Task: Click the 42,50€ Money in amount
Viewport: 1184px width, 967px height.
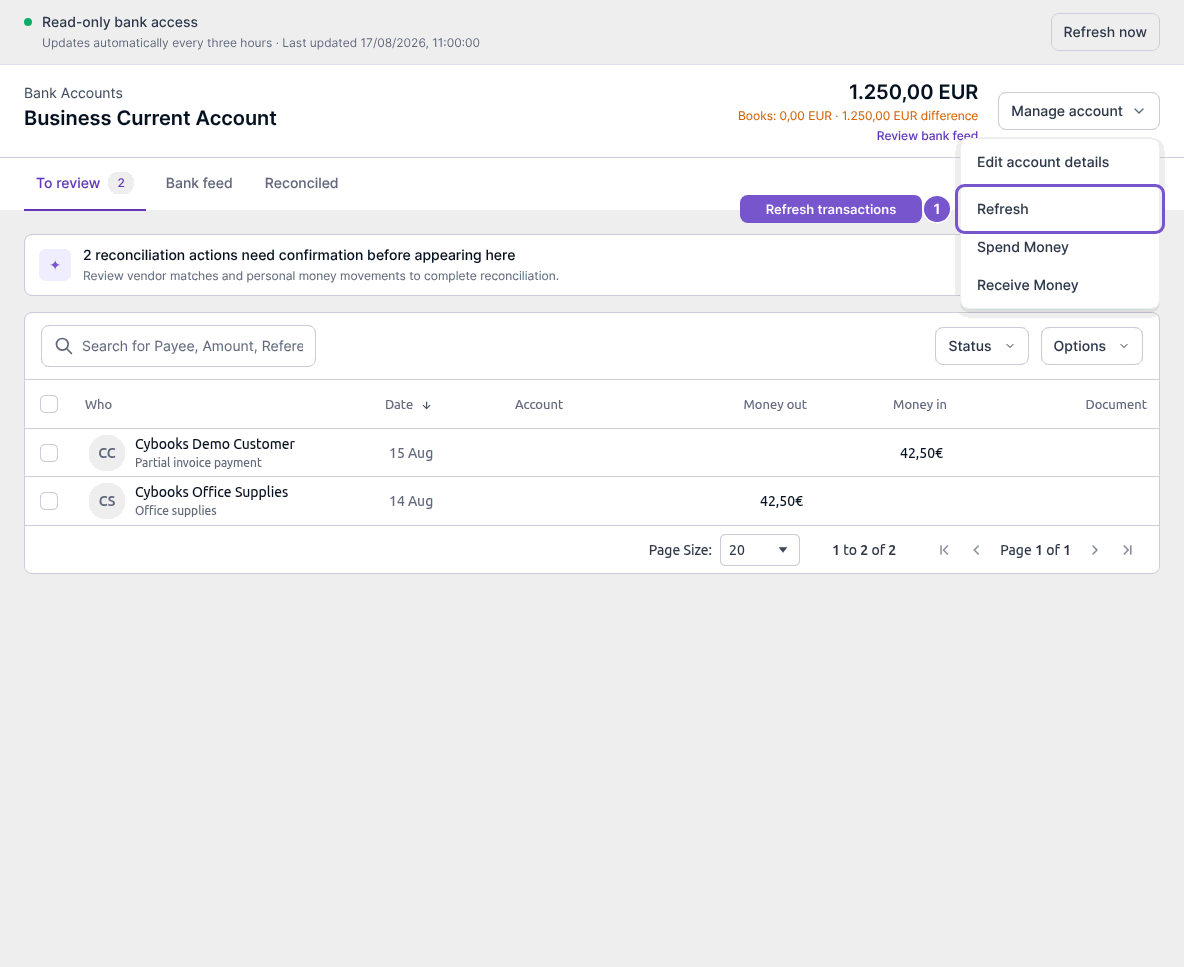Action: pyautogui.click(x=921, y=453)
